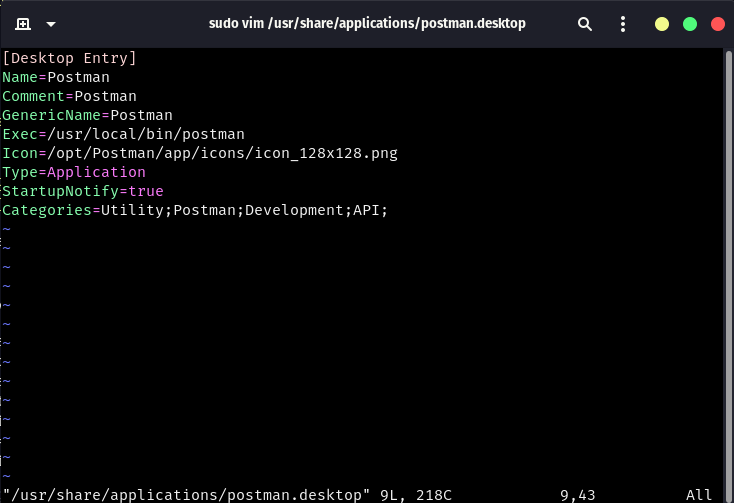This screenshot has height=503, width=734.
Task: Open the hamburger menu
Action: [622, 23]
